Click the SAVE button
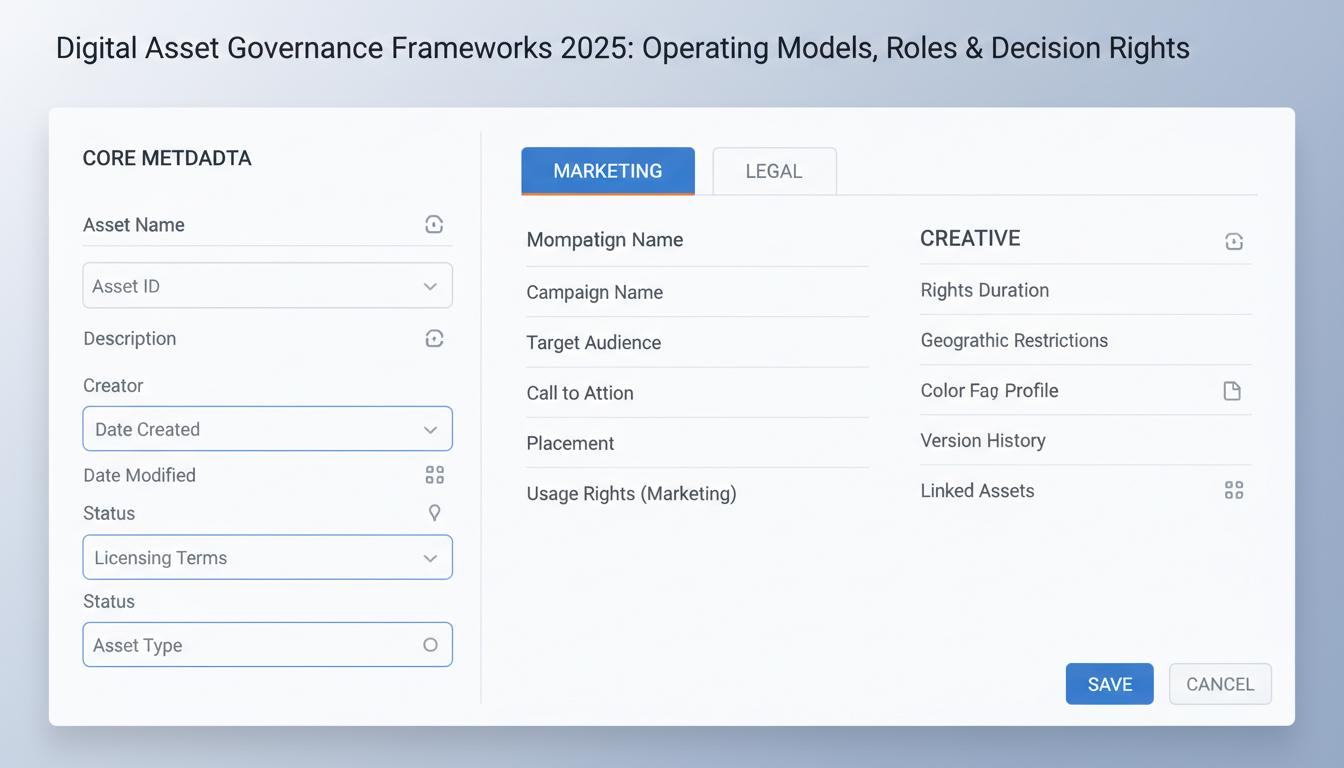 click(1109, 683)
